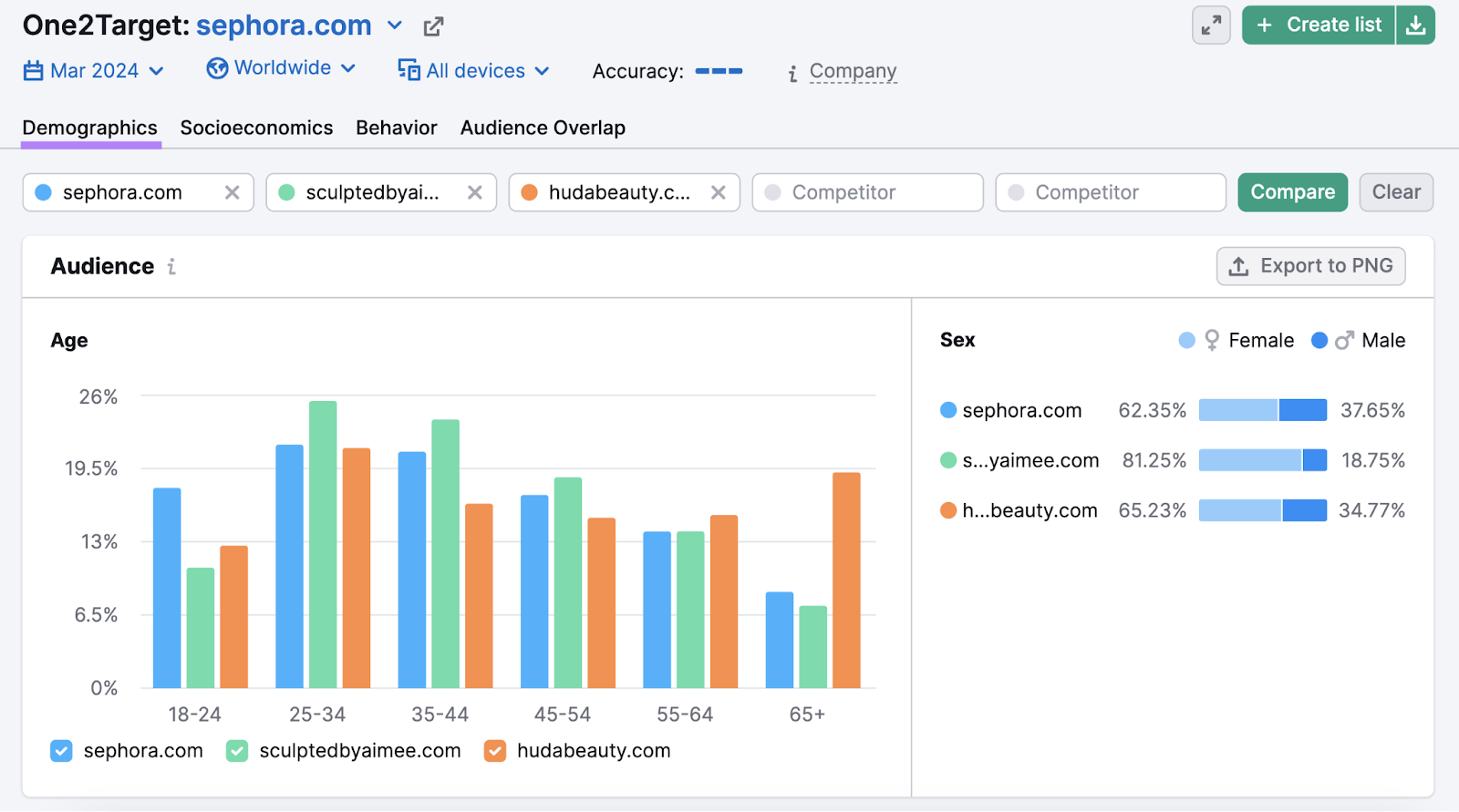1459x812 pixels.
Task: Expand the Worldwide location dropdown
Action: coord(281,68)
